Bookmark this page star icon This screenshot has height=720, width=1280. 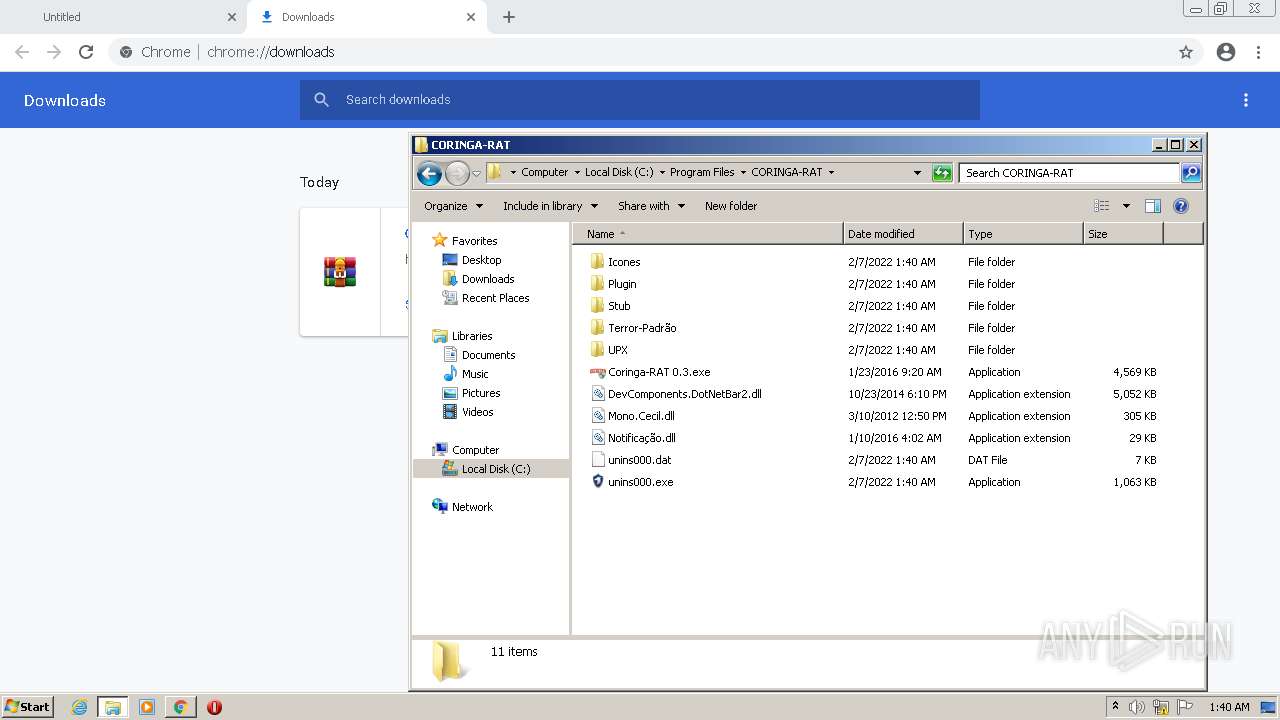[x=1186, y=52]
